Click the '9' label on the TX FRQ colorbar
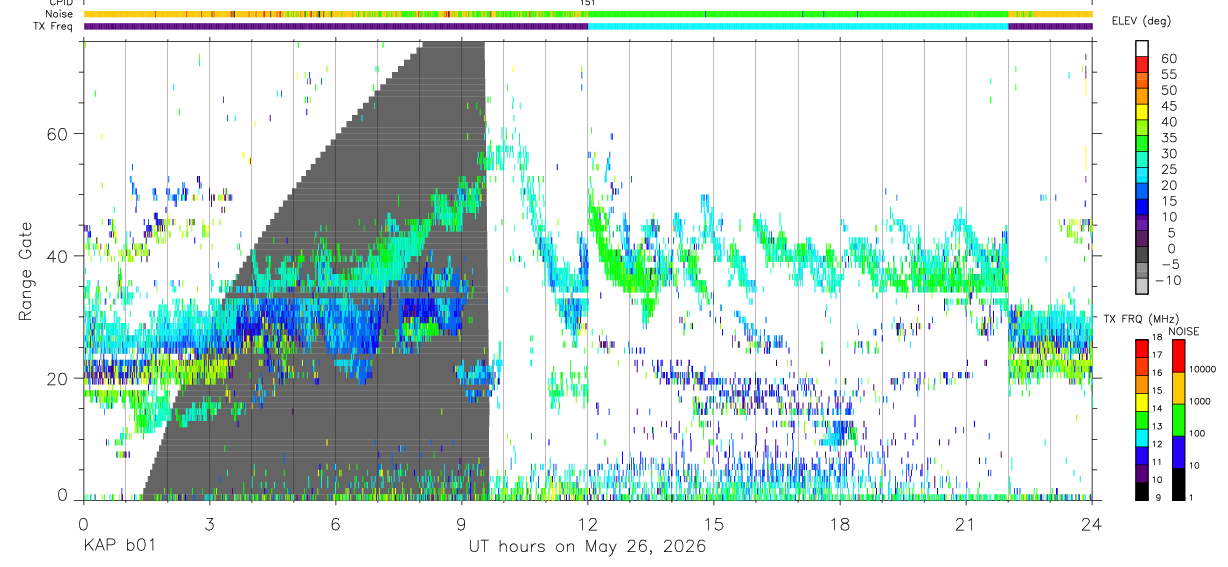1228x567 pixels. click(1158, 498)
